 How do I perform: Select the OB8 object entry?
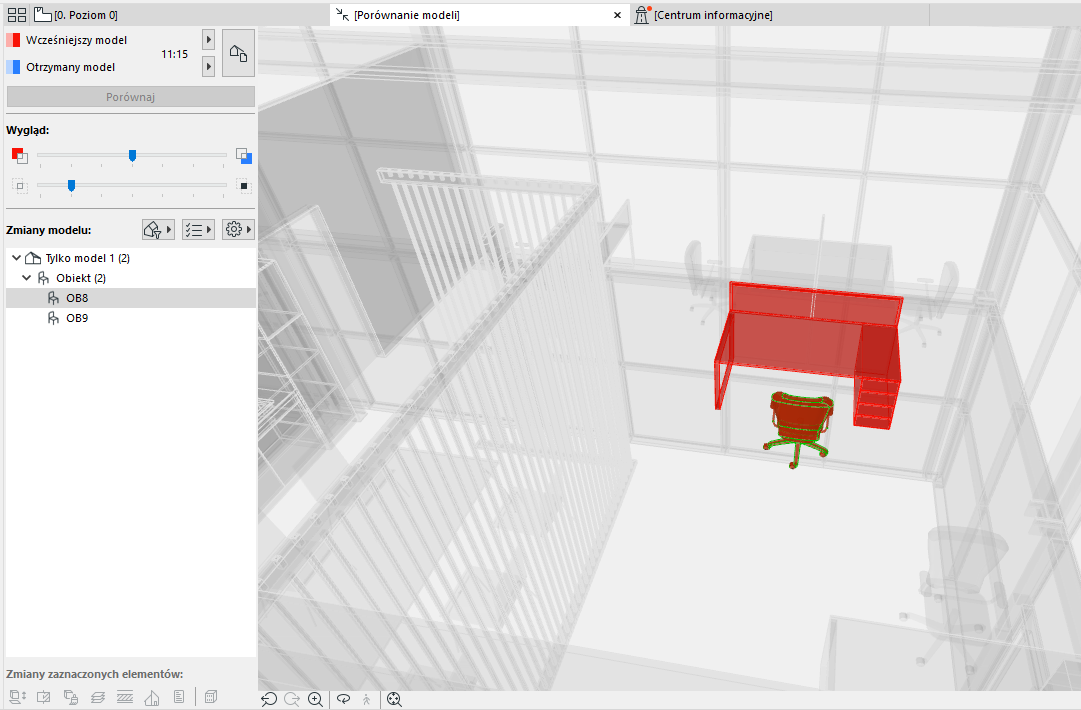(130, 298)
